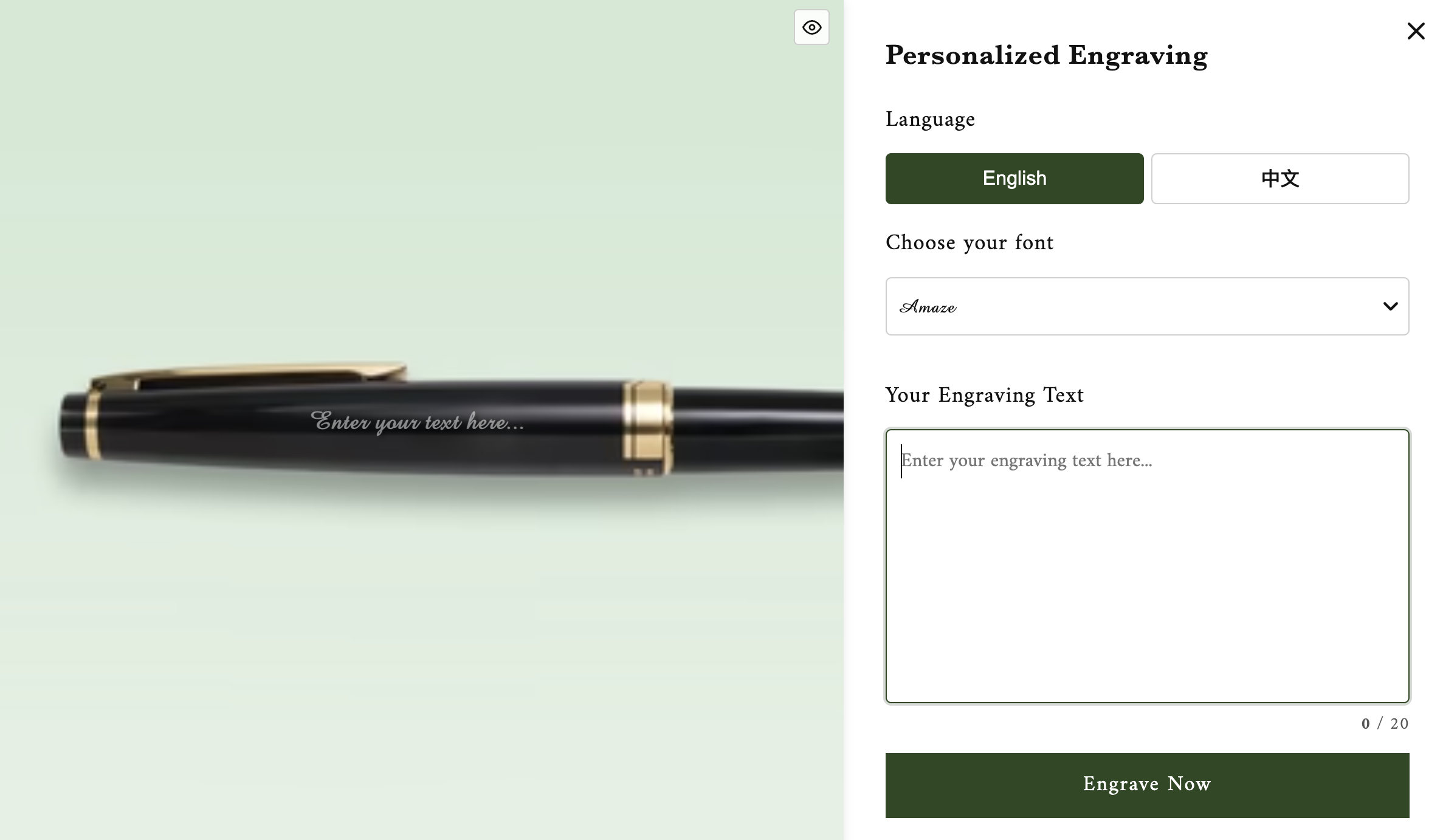This screenshot has height=840, width=1443.
Task: Choose a different font from the dropdown
Action: pos(1146,306)
